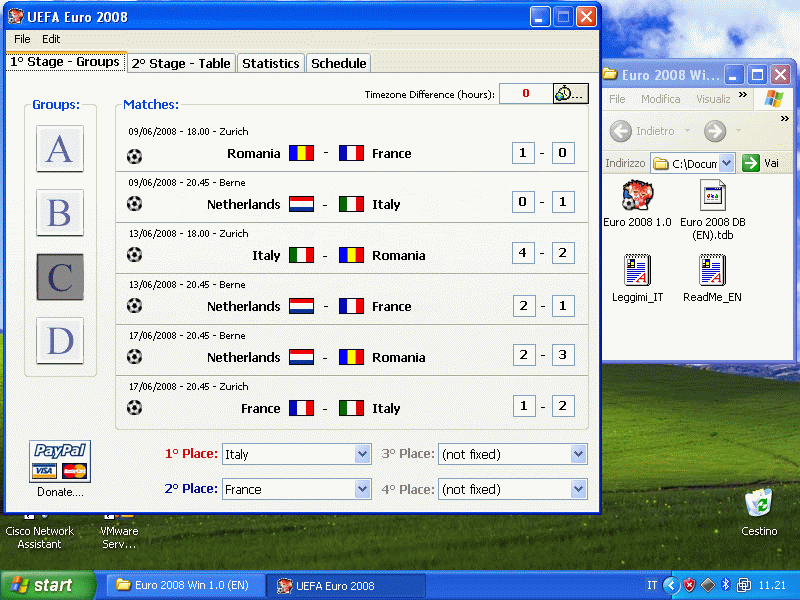
Task: Select Group D button
Action: 60,340
